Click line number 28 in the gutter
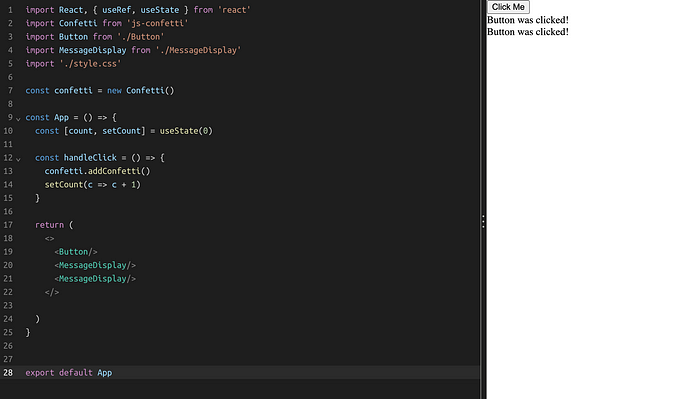 pyautogui.click(x=8, y=373)
